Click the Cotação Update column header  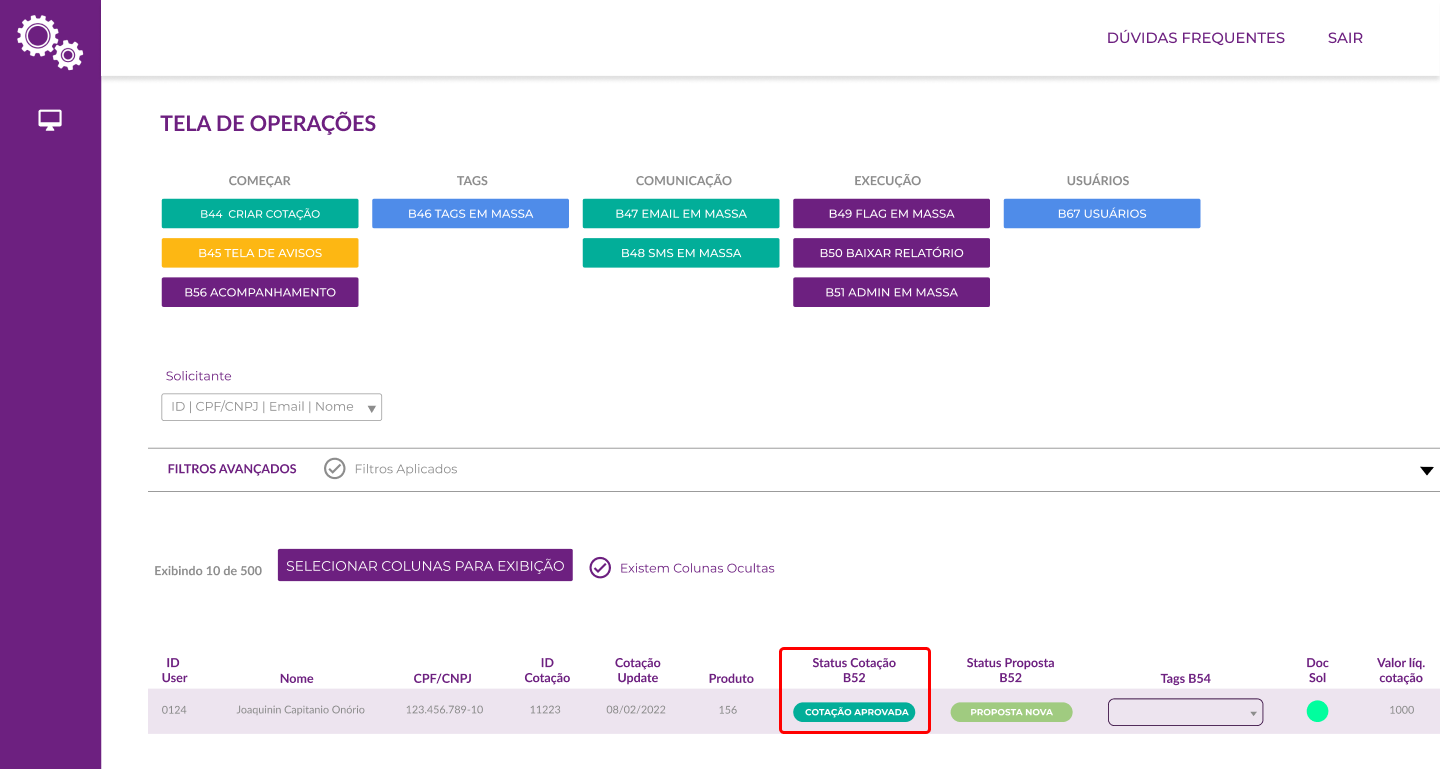(x=638, y=670)
